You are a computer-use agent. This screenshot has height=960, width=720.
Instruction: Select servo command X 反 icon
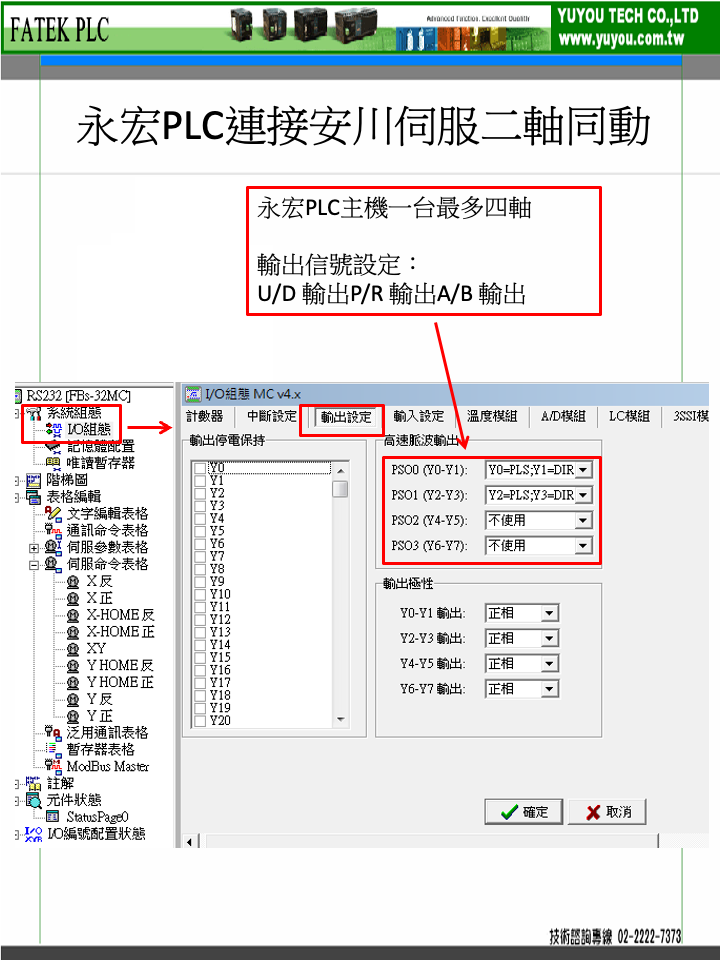coord(73,581)
